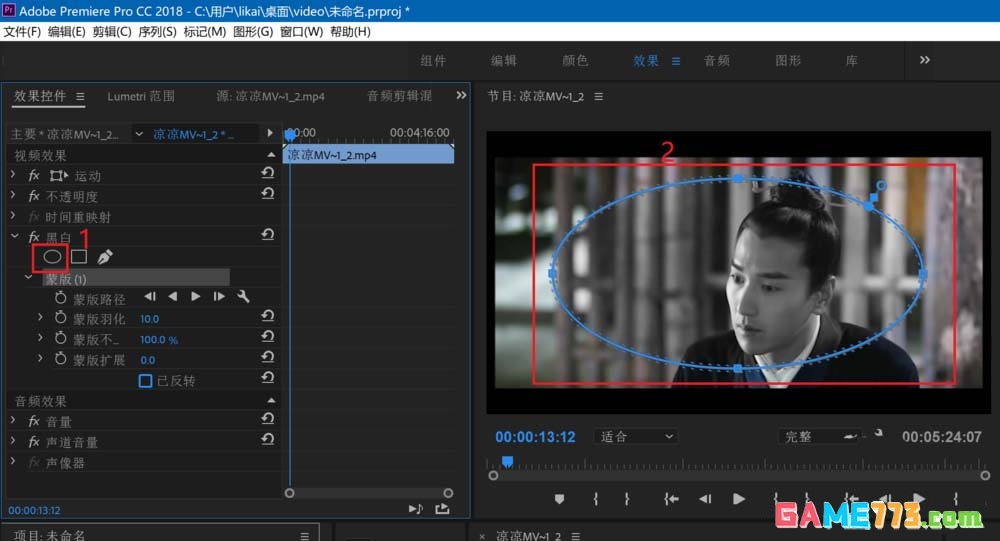The image size is (1000, 541).
Task: Track mask backward one frame
Action: point(150,296)
